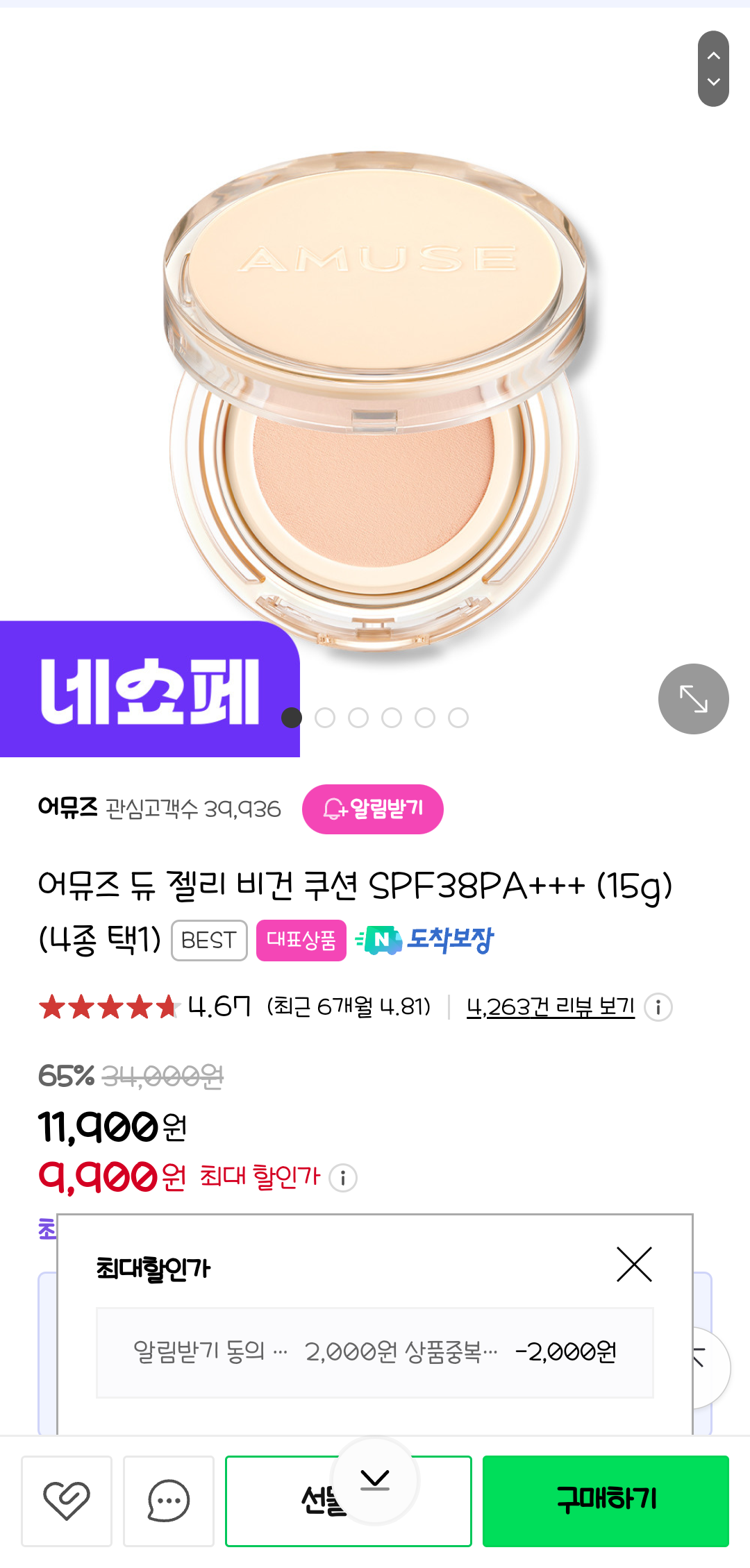This screenshot has width=750, height=1568.
Task: Click the 네쇼페 purple badge
Action: tap(149, 690)
